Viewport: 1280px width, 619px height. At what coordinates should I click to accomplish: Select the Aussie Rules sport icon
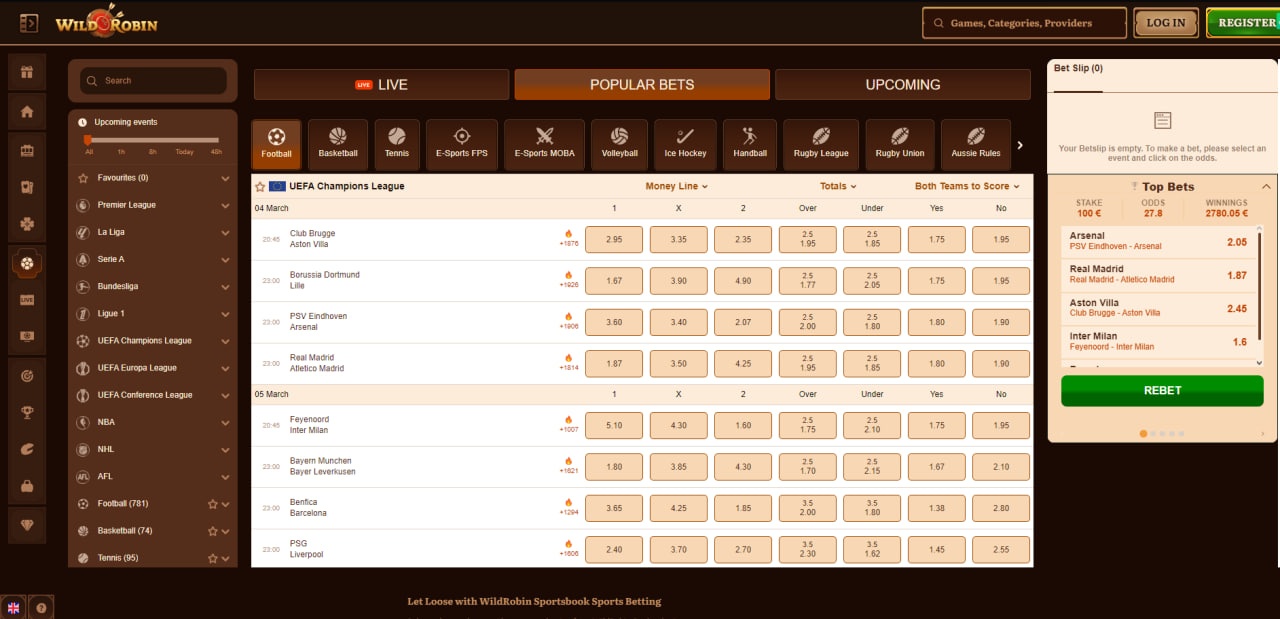(976, 145)
